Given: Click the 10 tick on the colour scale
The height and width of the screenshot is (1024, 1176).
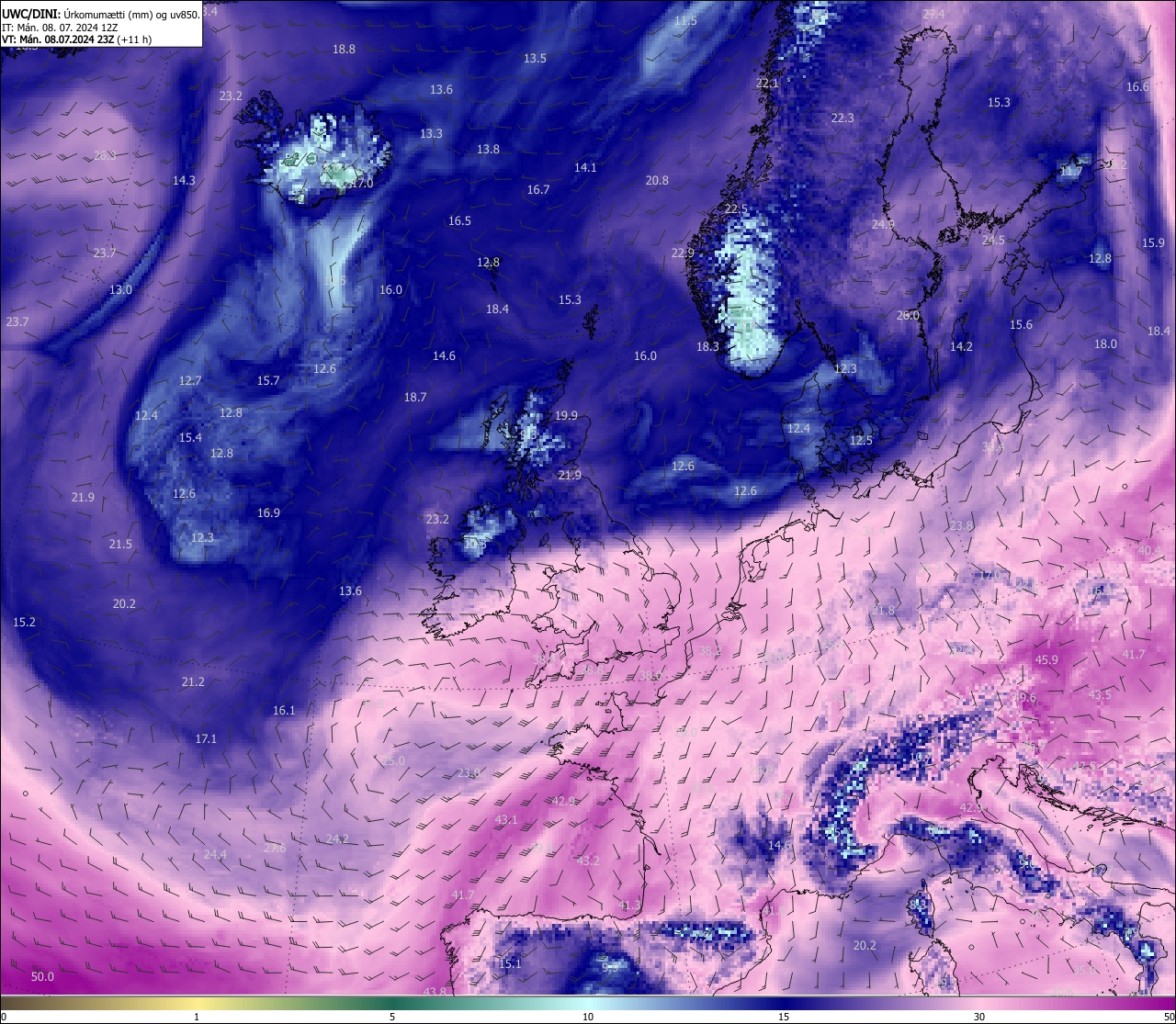Looking at the screenshot, I should [x=588, y=1017].
